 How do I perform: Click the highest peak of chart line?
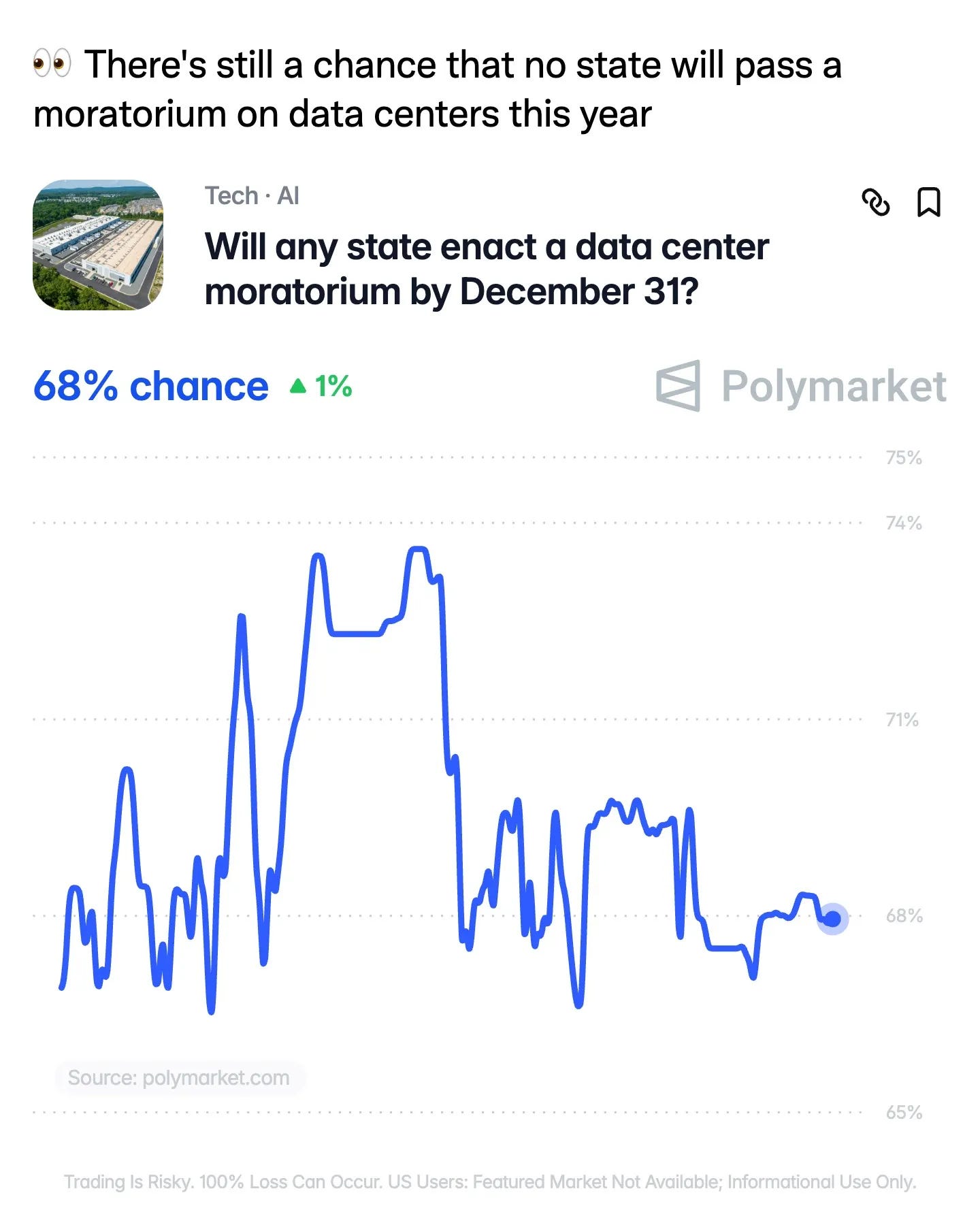418,549
